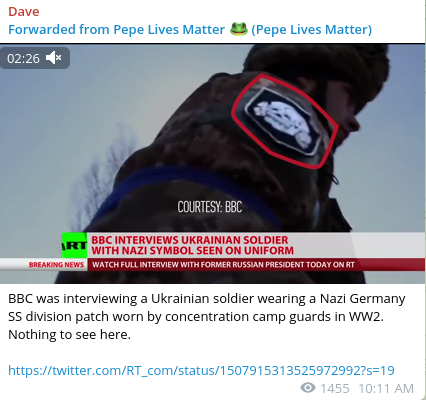Screen dimensions: 426x400
Task: Click the green RT logo in video
Action: (x=74, y=245)
